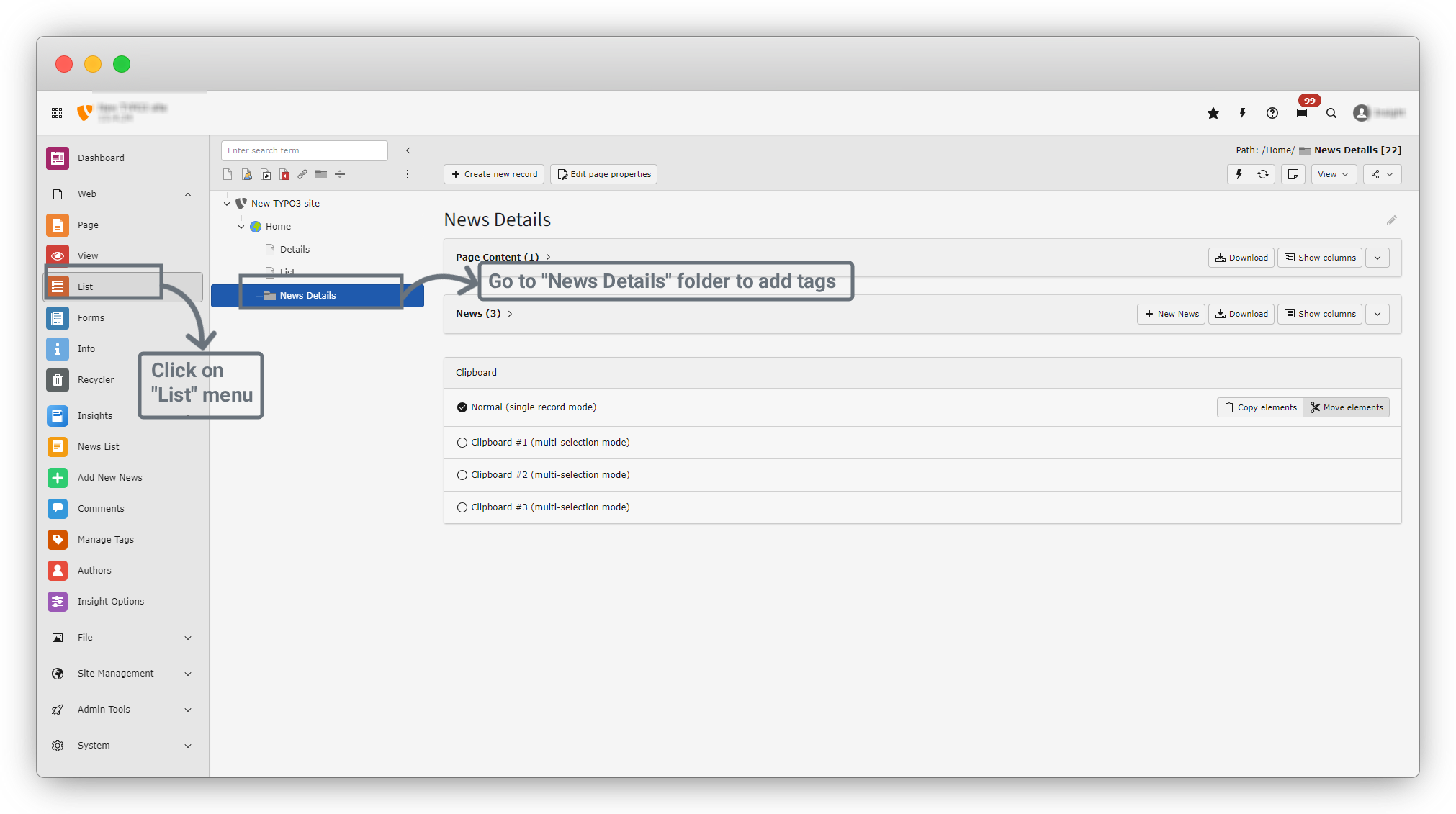Click the pencil edit title icon
This screenshot has width=1456, height=814.
(1391, 220)
